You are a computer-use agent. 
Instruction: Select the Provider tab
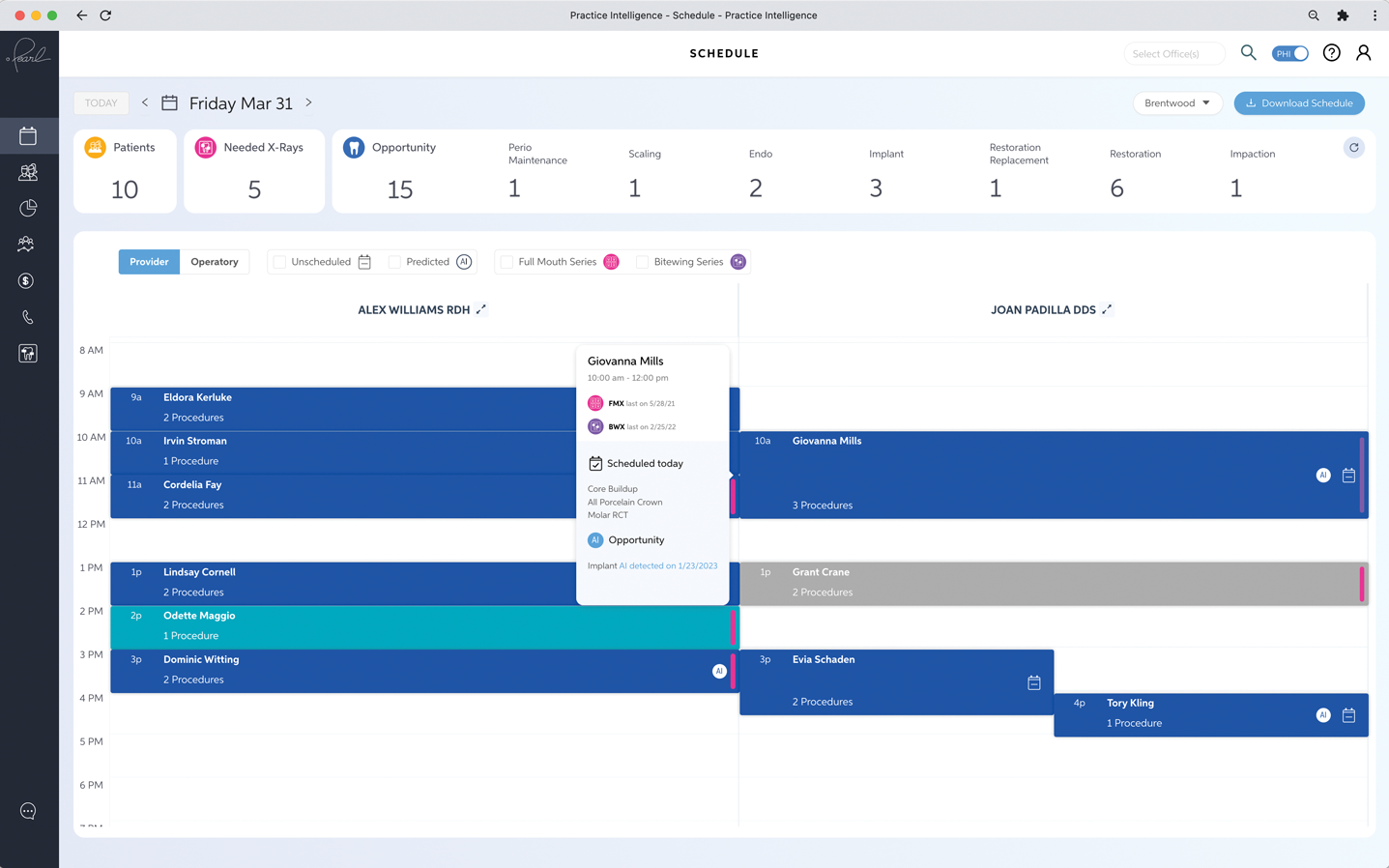[x=149, y=262]
